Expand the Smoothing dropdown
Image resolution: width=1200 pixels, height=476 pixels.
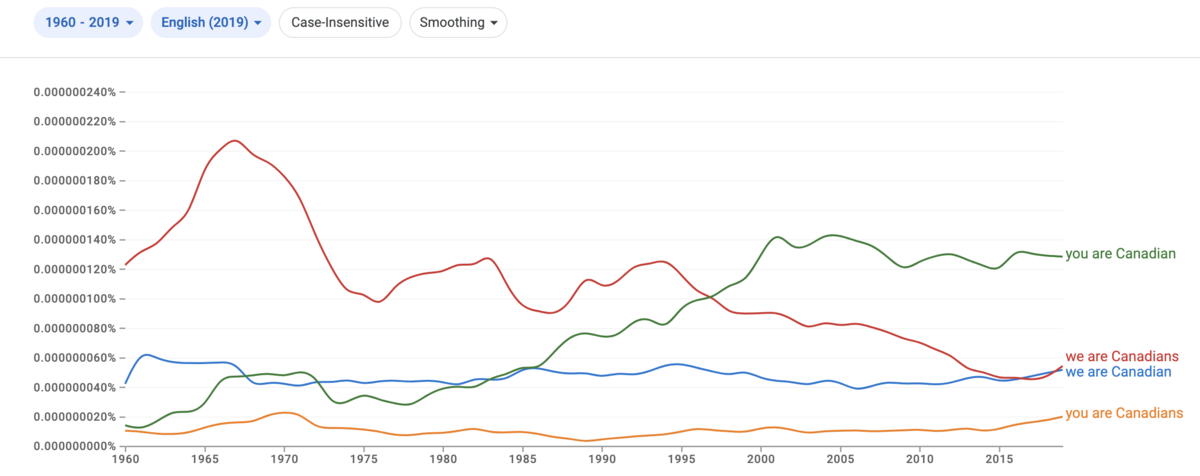[x=458, y=22]
